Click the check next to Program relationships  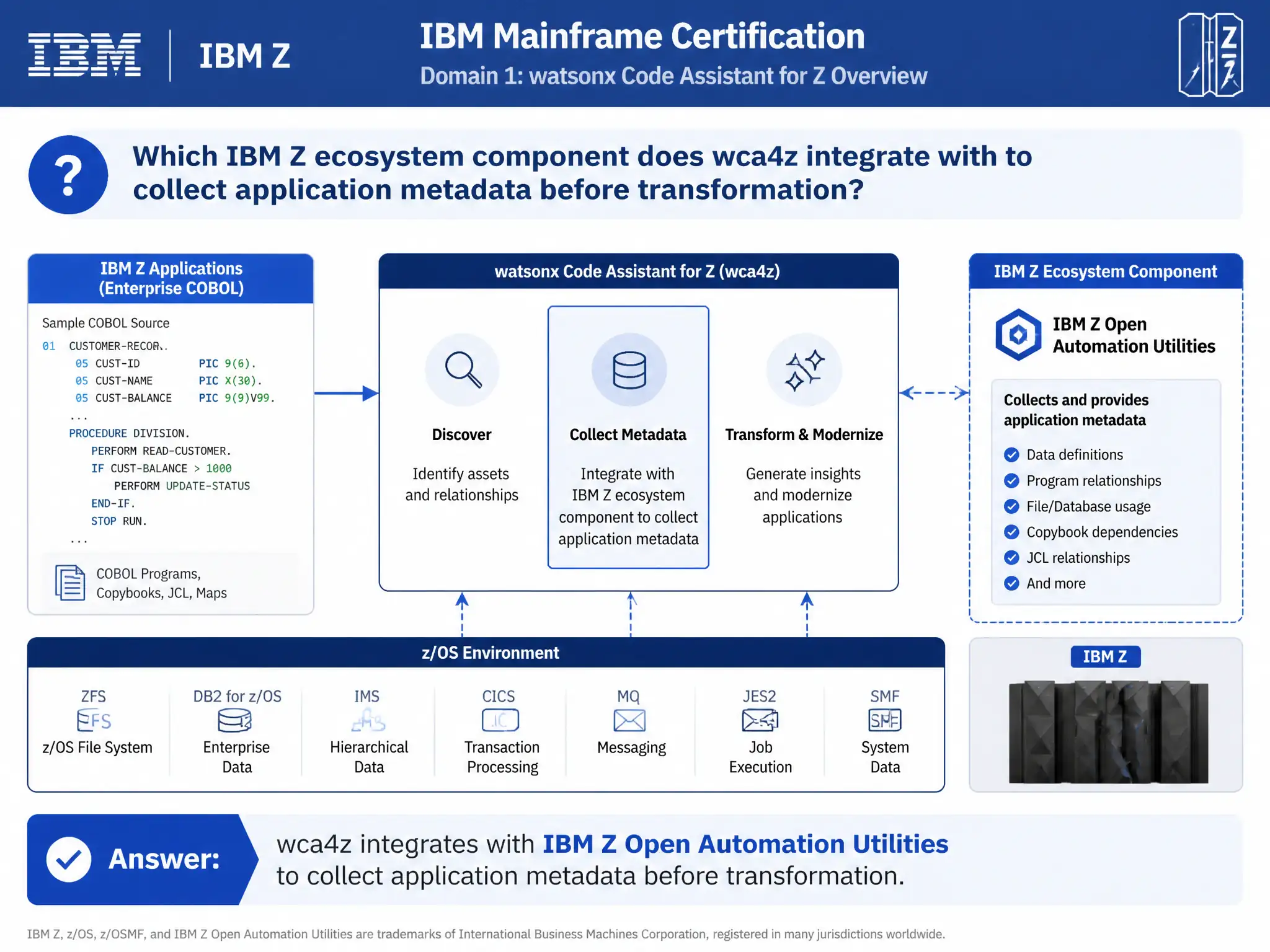[1011, 481]
